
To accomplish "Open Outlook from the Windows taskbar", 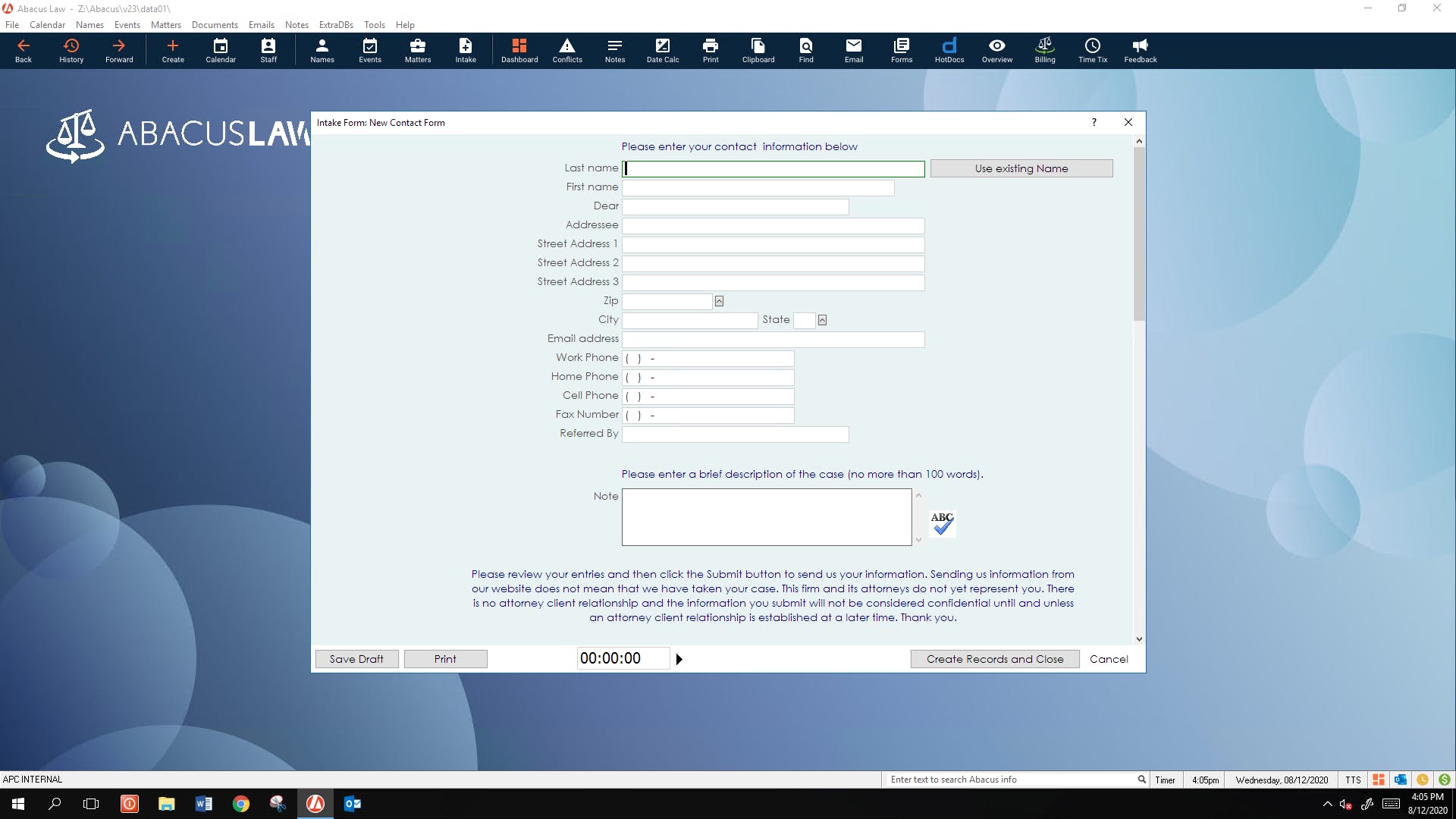I will (x=353, y=804).
